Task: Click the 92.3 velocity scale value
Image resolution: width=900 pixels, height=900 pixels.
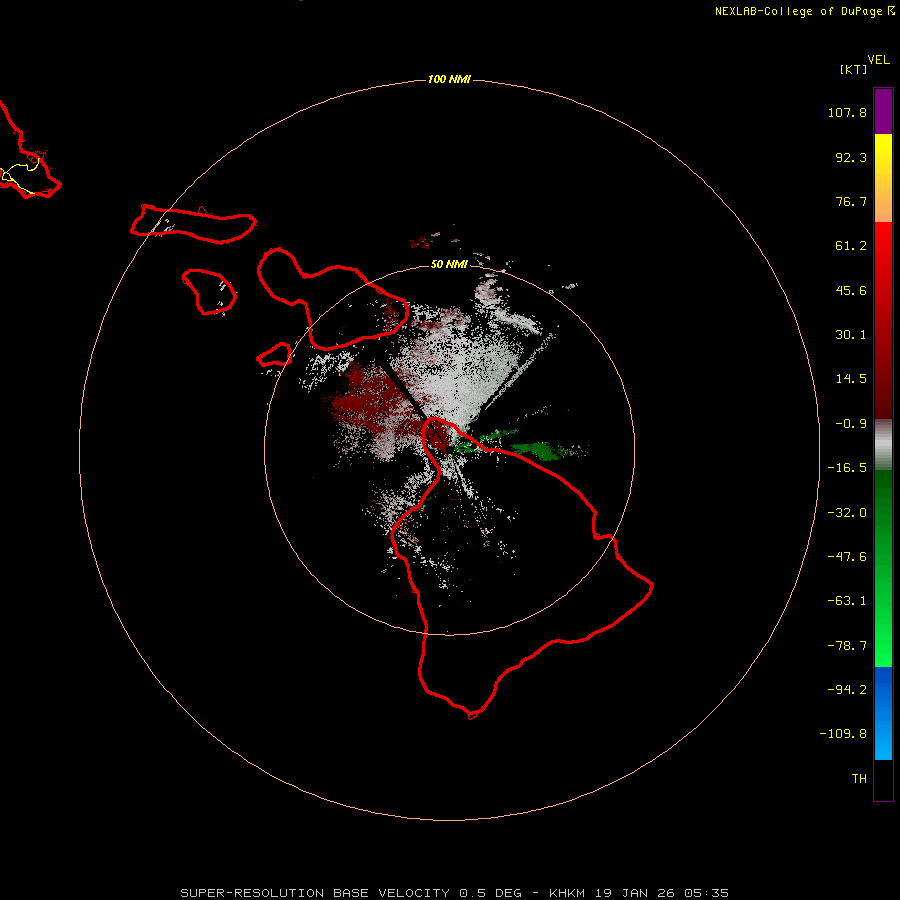Action: [851, 157]
